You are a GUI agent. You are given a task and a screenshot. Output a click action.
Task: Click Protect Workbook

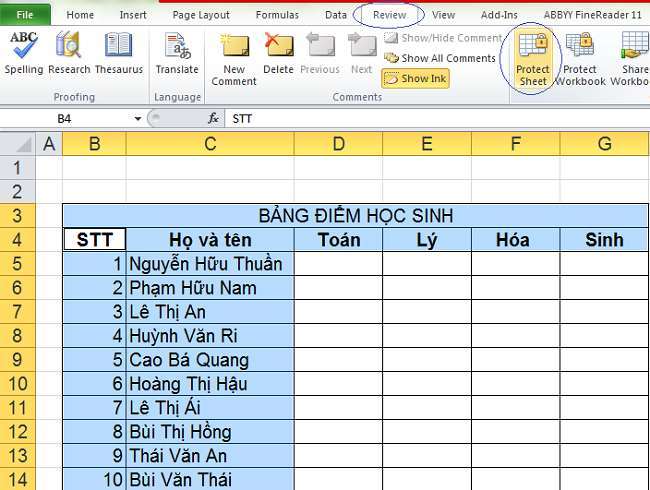point(580,59)
